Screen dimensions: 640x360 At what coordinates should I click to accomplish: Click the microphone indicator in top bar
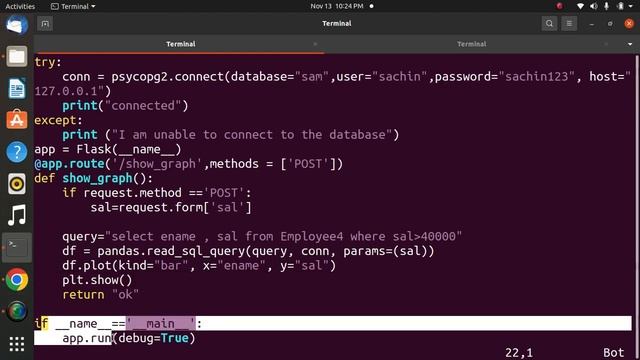[607, 6]
